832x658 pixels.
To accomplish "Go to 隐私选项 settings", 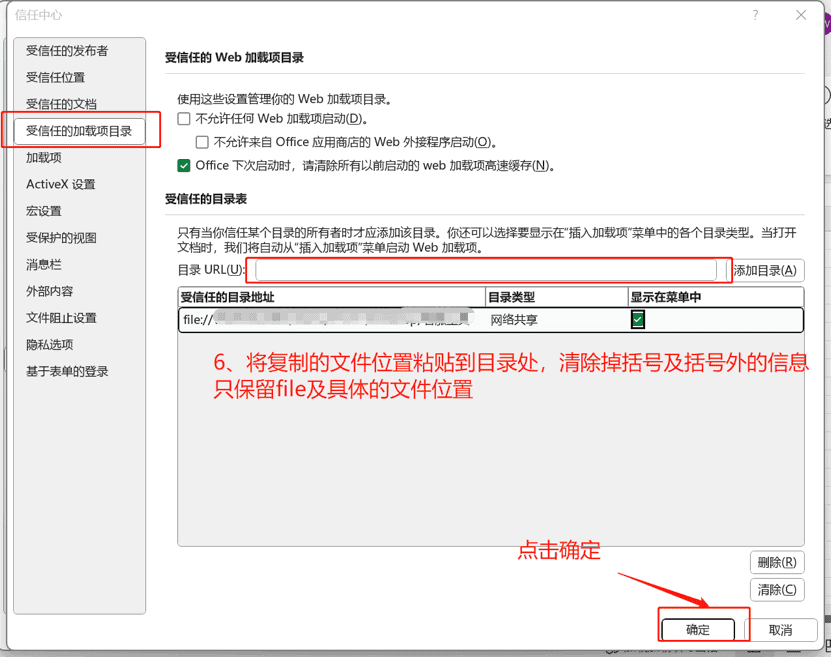I will coord(50,345).
